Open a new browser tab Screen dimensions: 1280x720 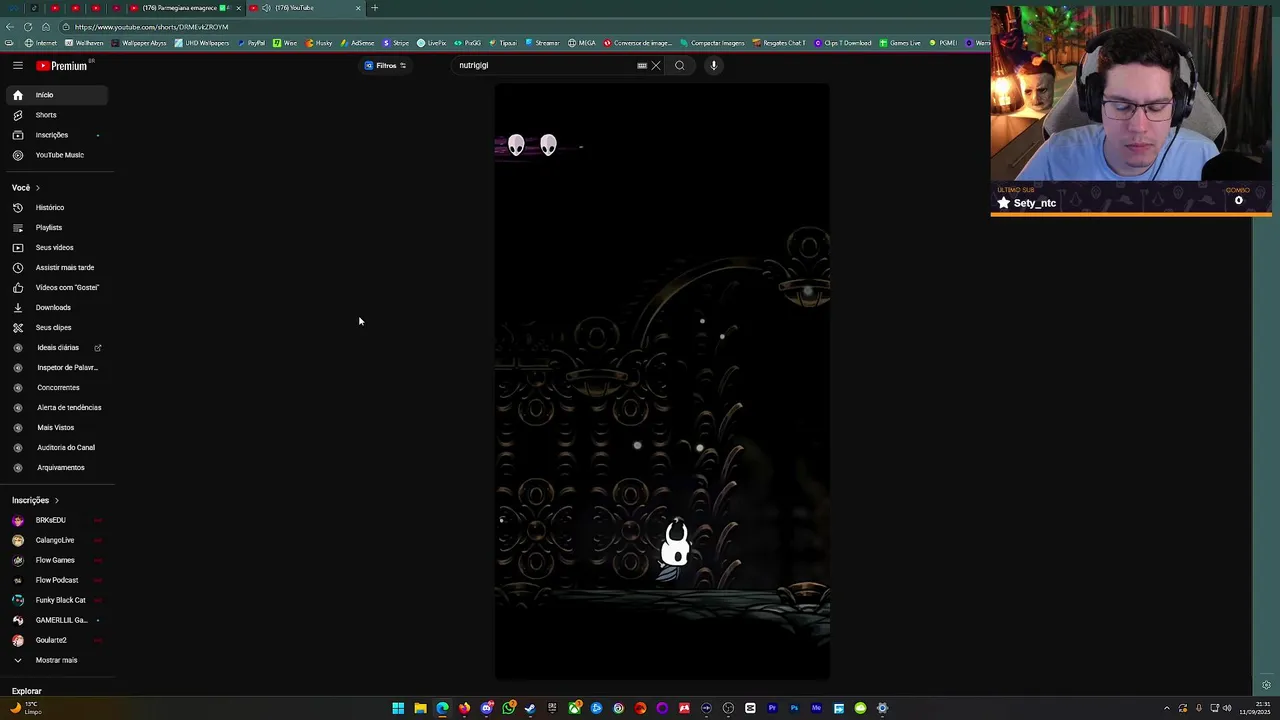click(x=374, y=8)
